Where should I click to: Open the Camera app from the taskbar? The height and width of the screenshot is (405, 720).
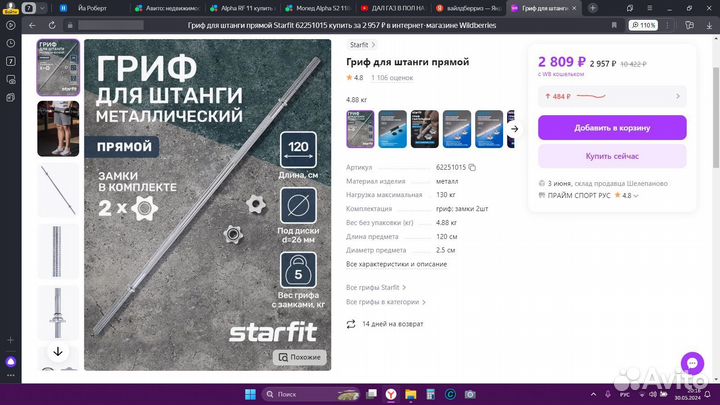coord(470,394)
